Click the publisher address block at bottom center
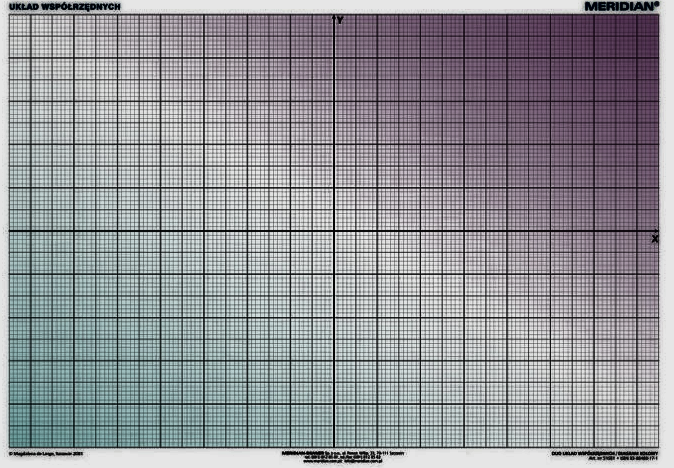Image resolution: width=674 pixels, height=468 pixels. point(343,457)
